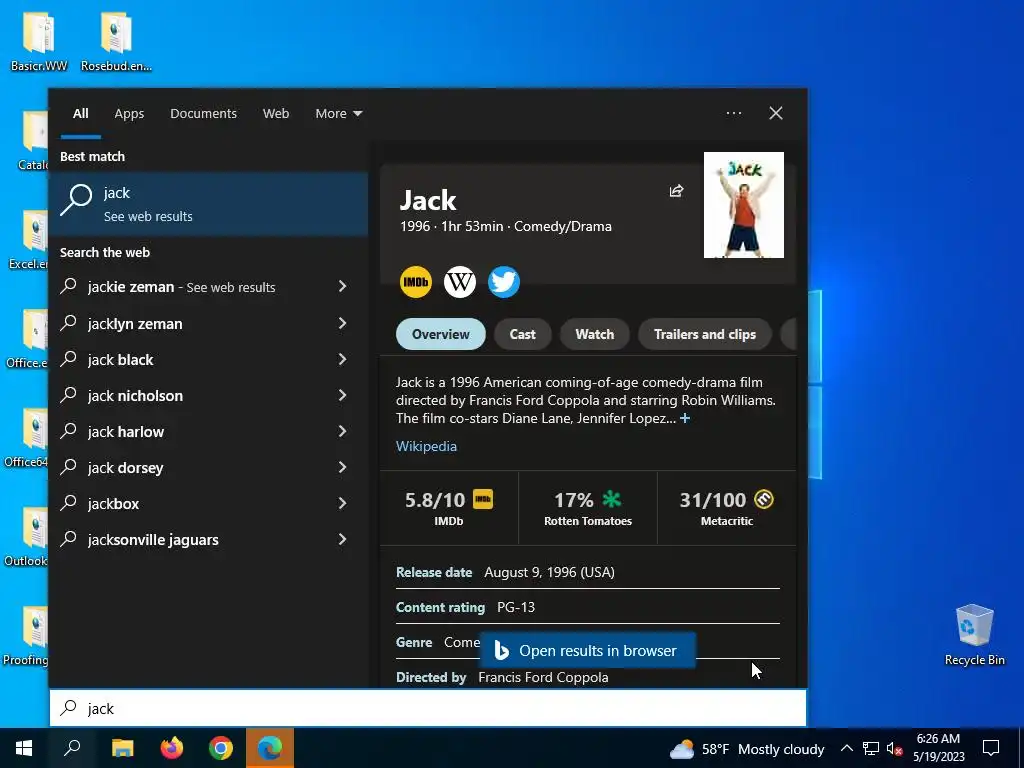
Task: Show hidden tray icons arrow
Action: [846, 748]
